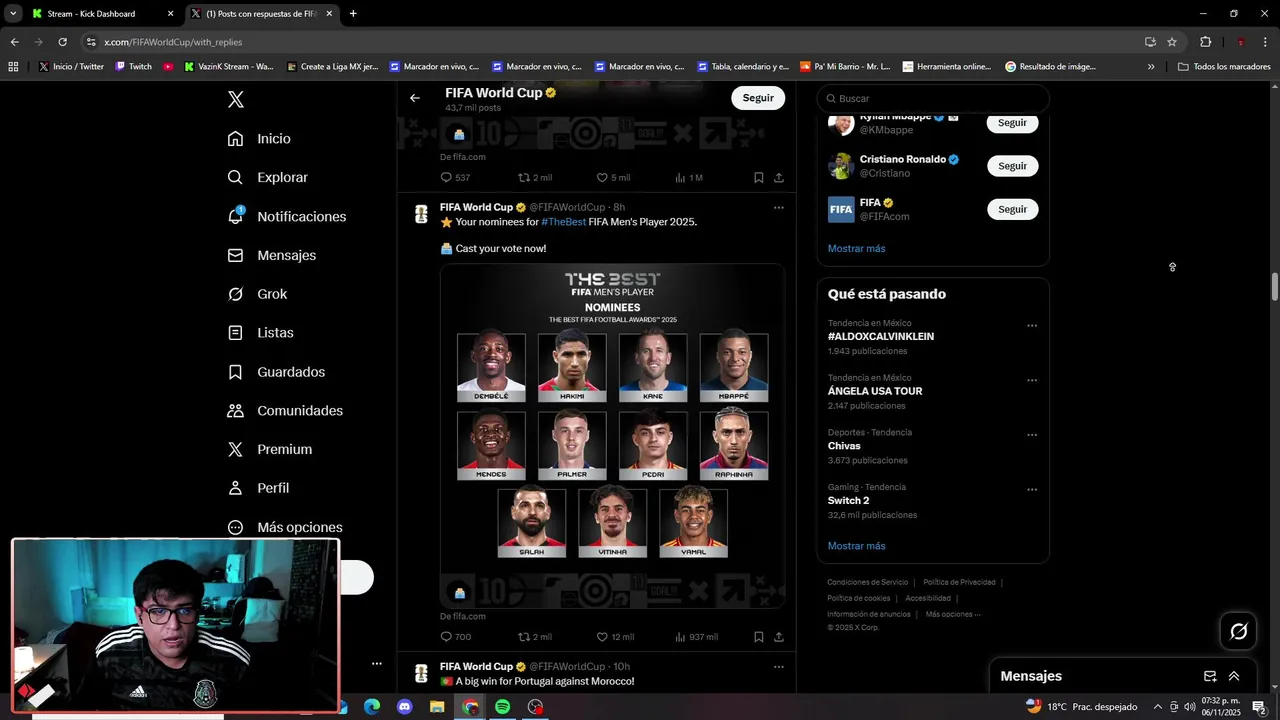Bookmark the post with 1 M views
The height and width of the screenshot is (720, 1280).
(x=759, y=178)
